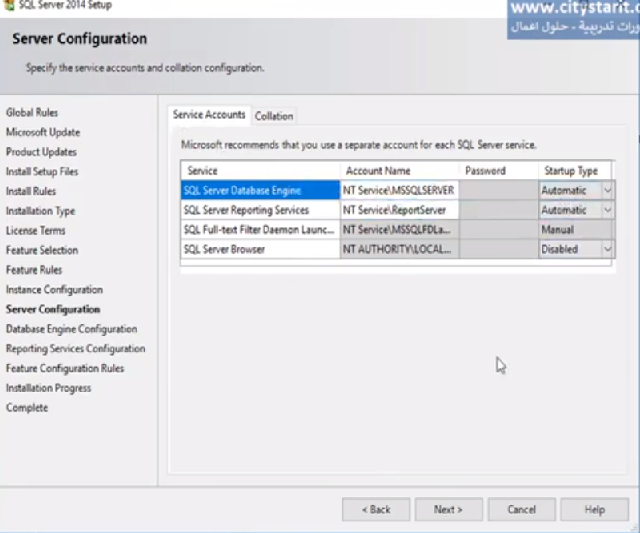Screen dimensions: 640x533
Task: Click Feature Configuration Rules step
Action: click(x=65, y=368)
